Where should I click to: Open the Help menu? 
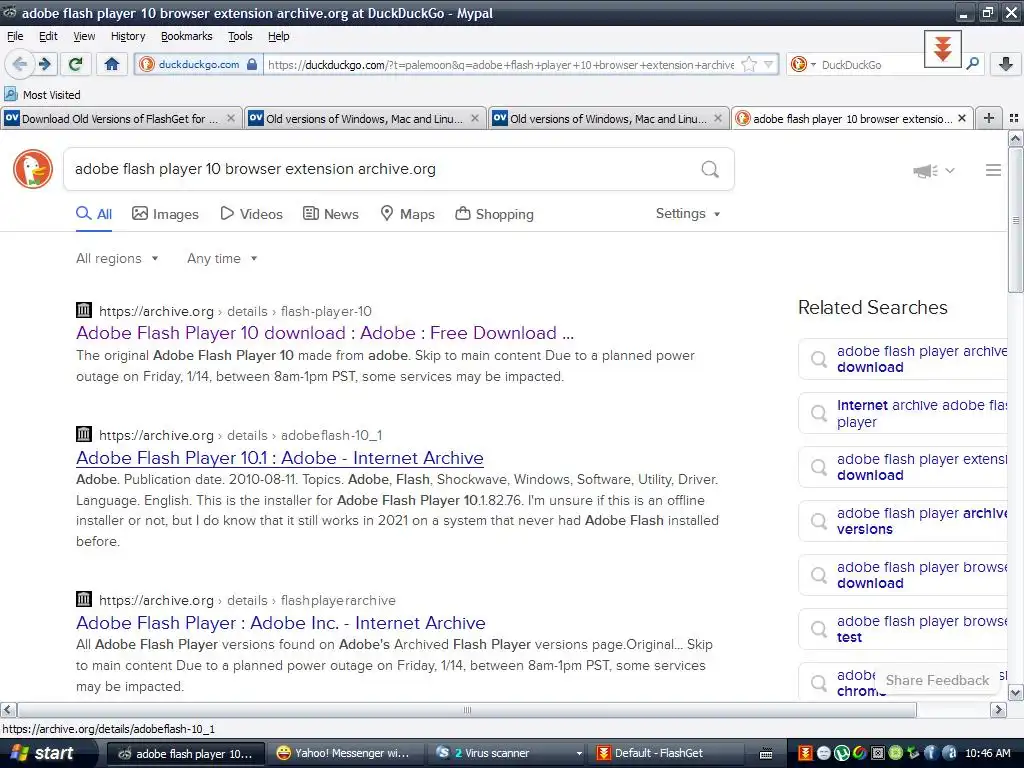pos(278,36)
